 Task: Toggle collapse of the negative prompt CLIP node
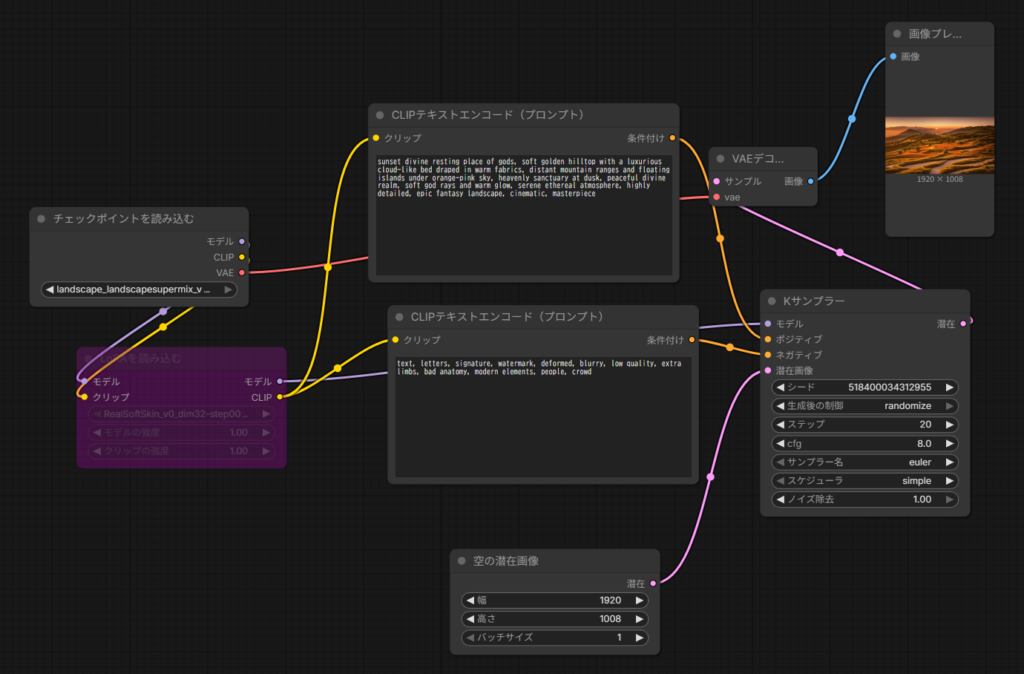[401, 317]
